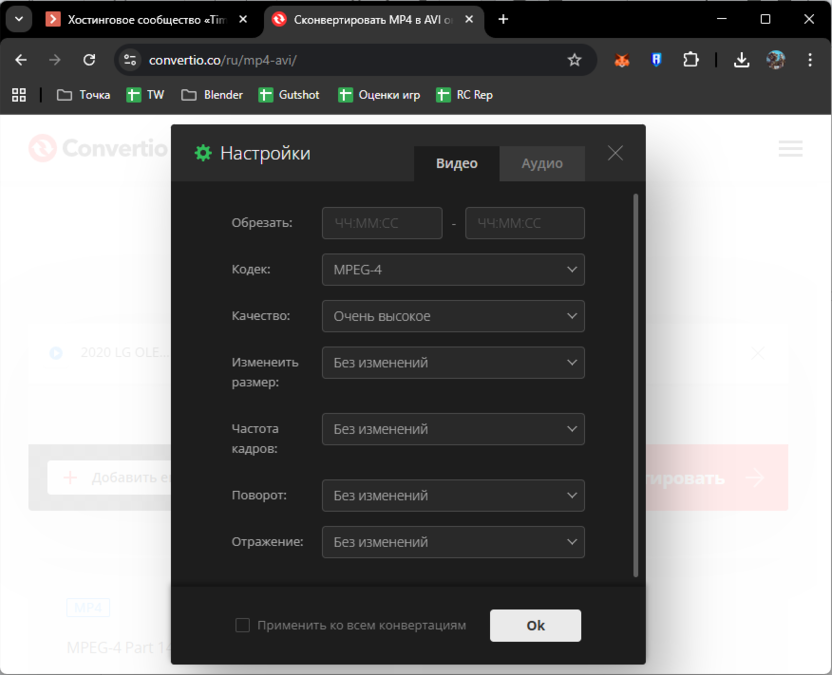Open the Gutshot bookmark
The width and height of the screenshot is (832, 675).
click(x=289, y=94)
